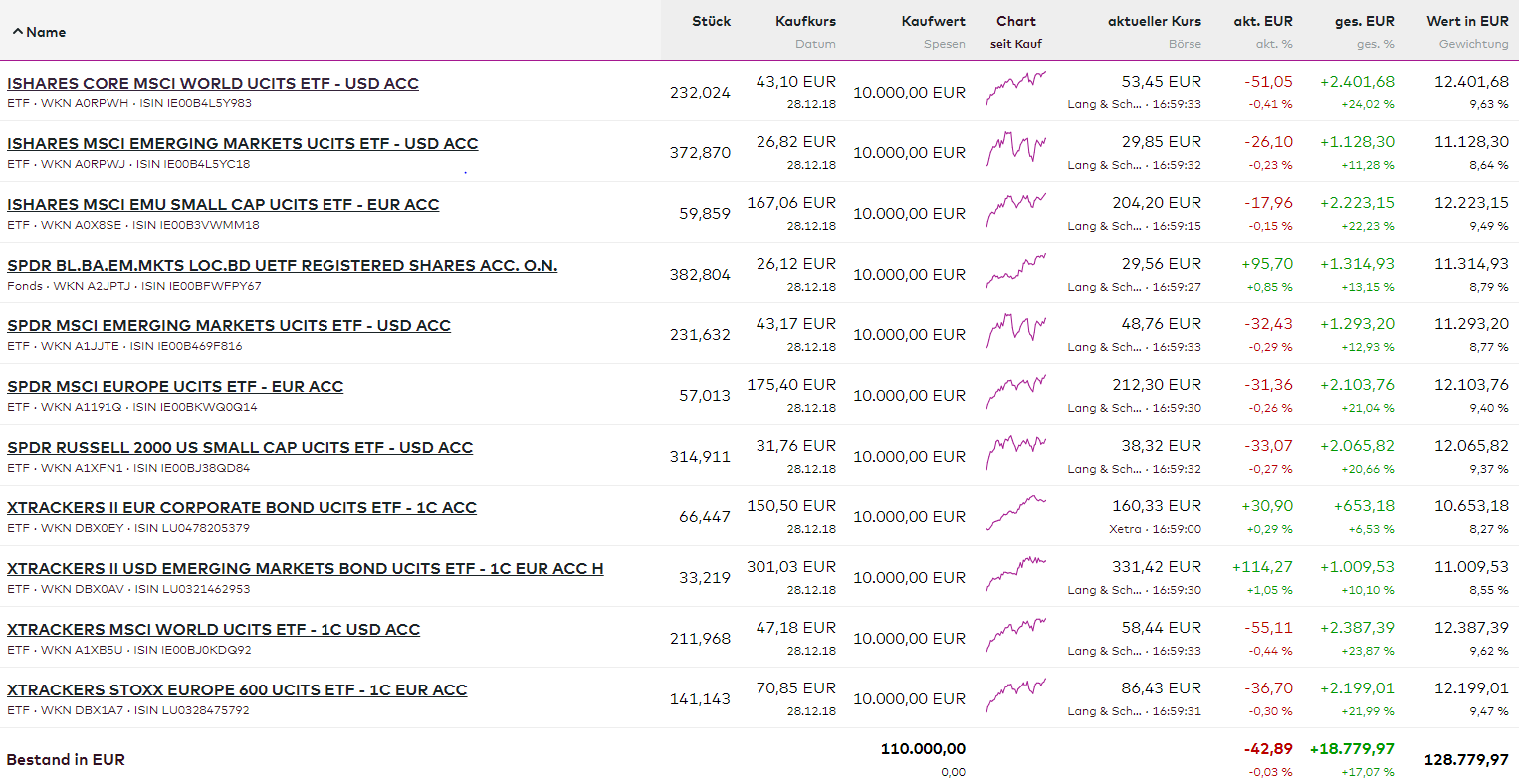Open Xtrackers Stoxx Europe 600 sparkline chart
The width and height of the screenshot is (1519, 784).
[x=1016, y=694]
